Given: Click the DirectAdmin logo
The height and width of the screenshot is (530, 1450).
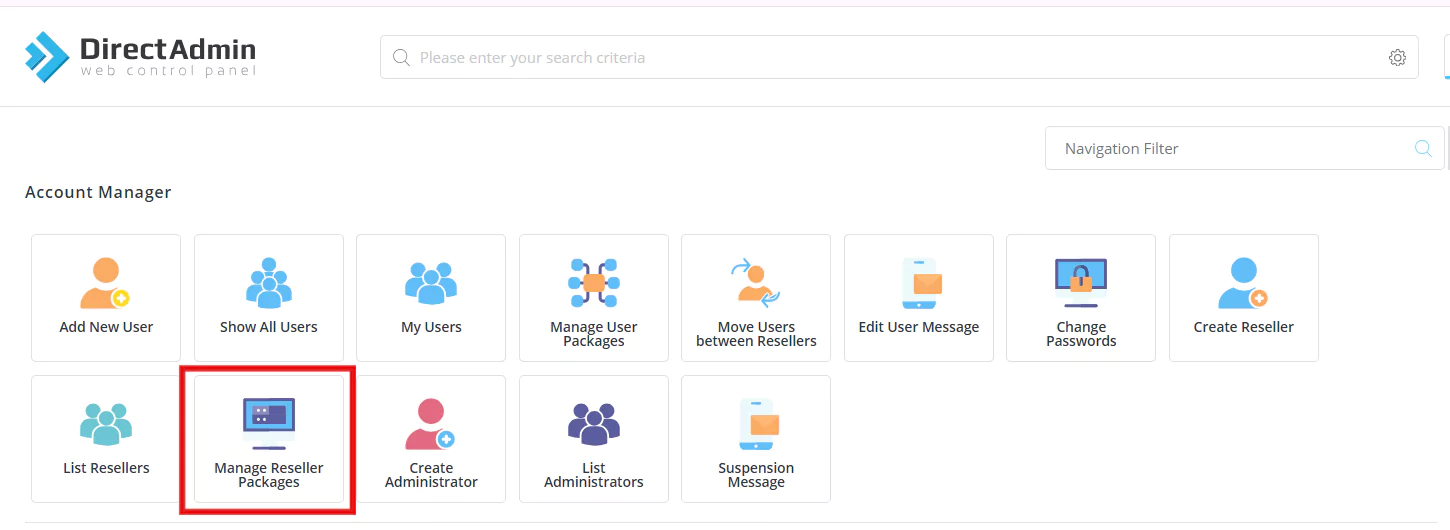Looking at the screenshot, I should coord(141,57).
